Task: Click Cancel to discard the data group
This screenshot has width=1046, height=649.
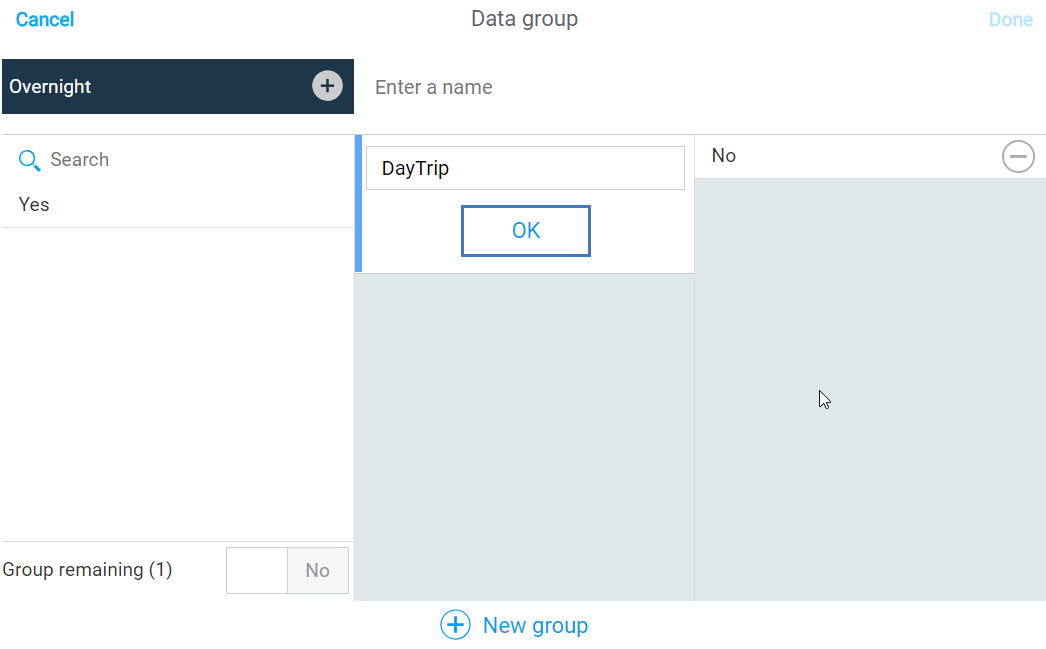Action: (x=45, y=19)
